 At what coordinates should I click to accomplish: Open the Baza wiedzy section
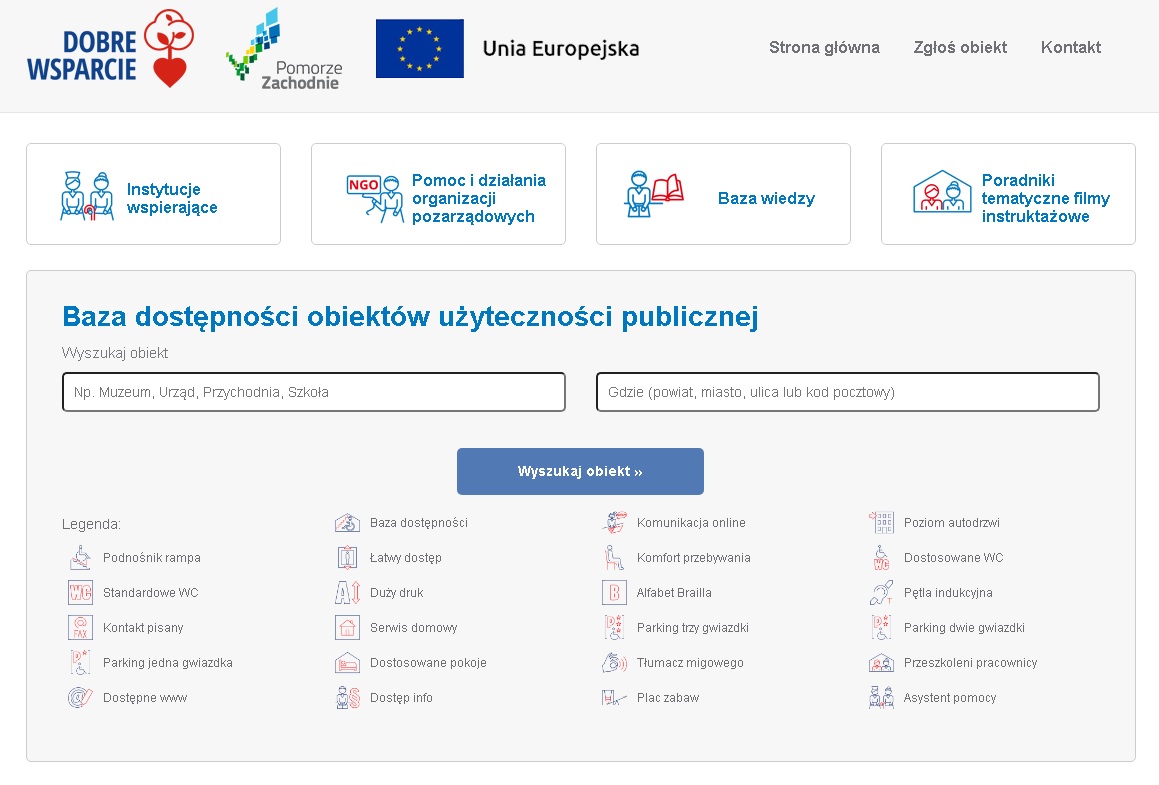click(x=723, y=193)
